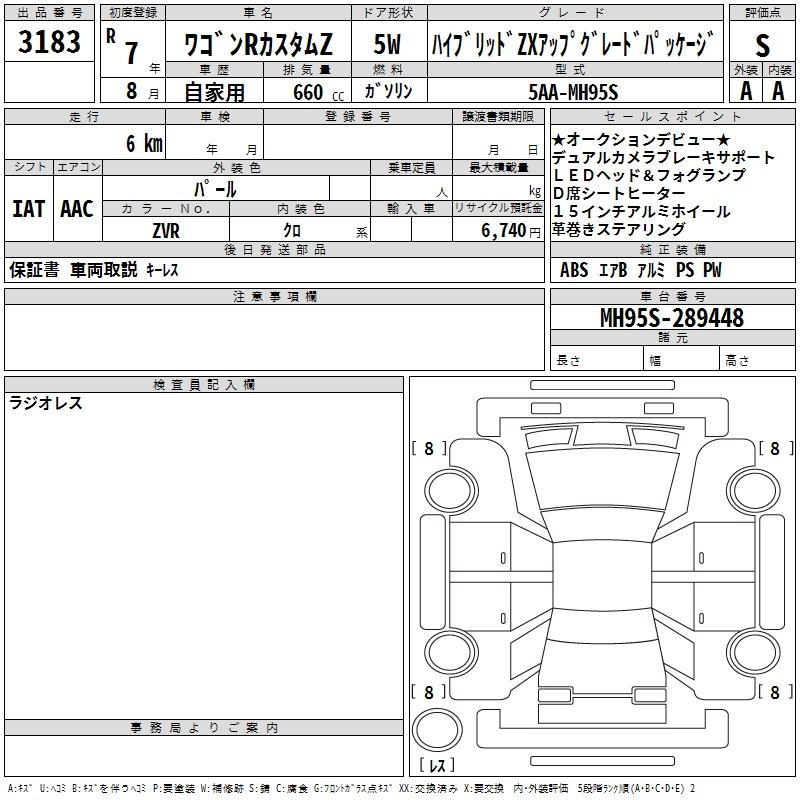This screenshot has height=800, width=800.
Task: Click the bottom-right [8] tire marker
Action: click(x=774, y=692)
